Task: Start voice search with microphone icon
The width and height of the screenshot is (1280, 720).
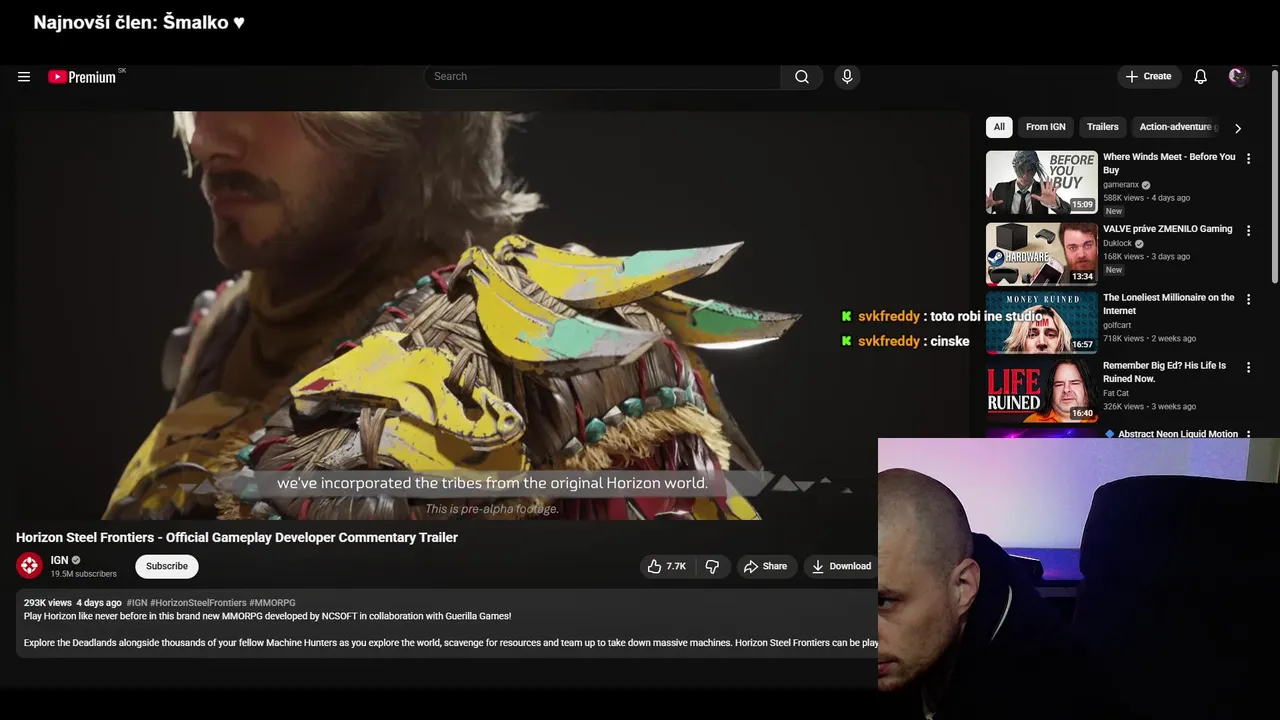Action: tap(847, 77)
